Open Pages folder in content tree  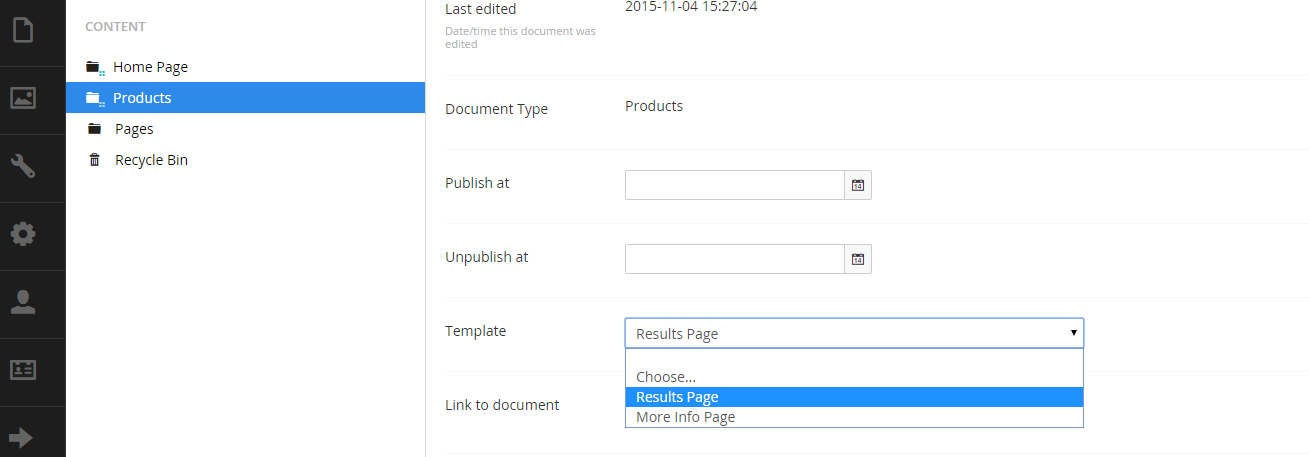pos(134,129)
